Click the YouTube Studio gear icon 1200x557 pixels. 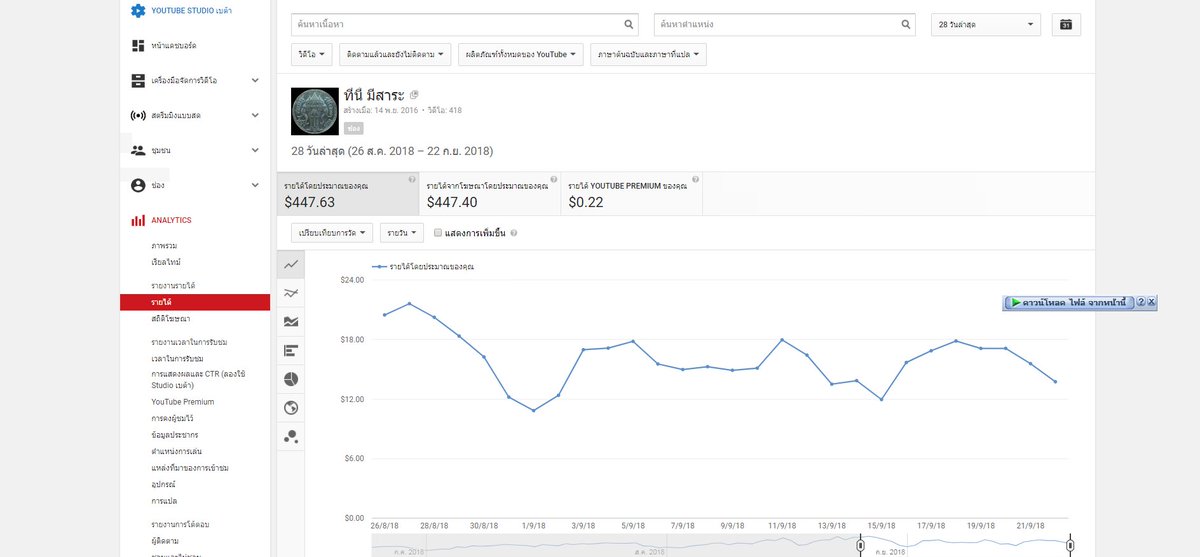coord(138,10)
